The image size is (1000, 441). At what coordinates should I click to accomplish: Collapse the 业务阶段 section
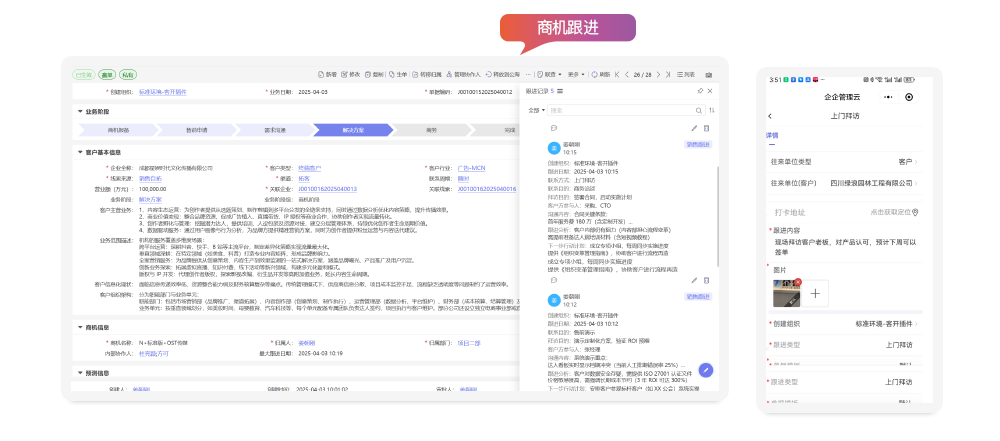click(x=80, y=112)
